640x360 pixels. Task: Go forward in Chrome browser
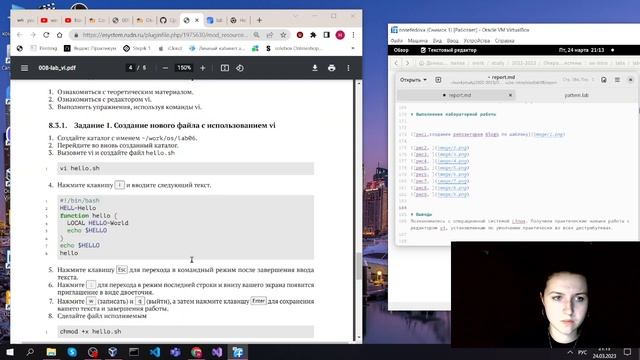(x=33, y=35)
